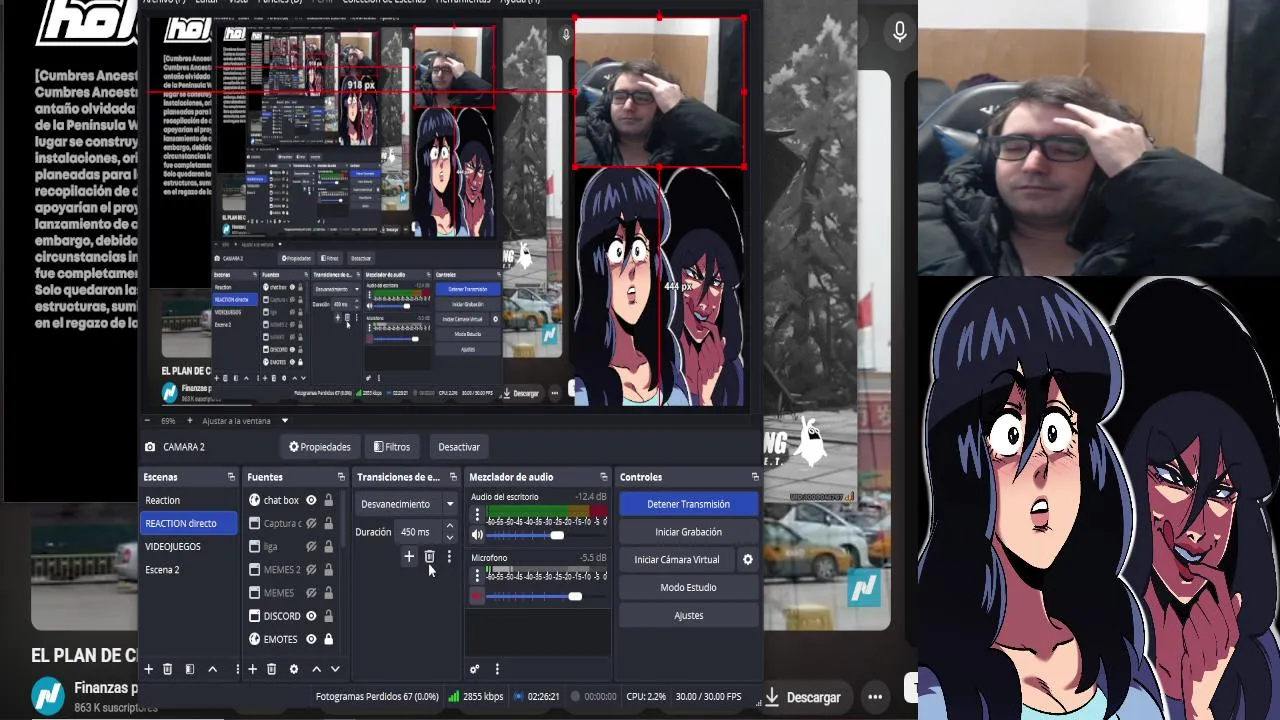Screen dimensions: 1280x720
Task: Open the Escenas toolbar three-dot overflow menu
Action: pyautogui.click(x=237, y=669)
